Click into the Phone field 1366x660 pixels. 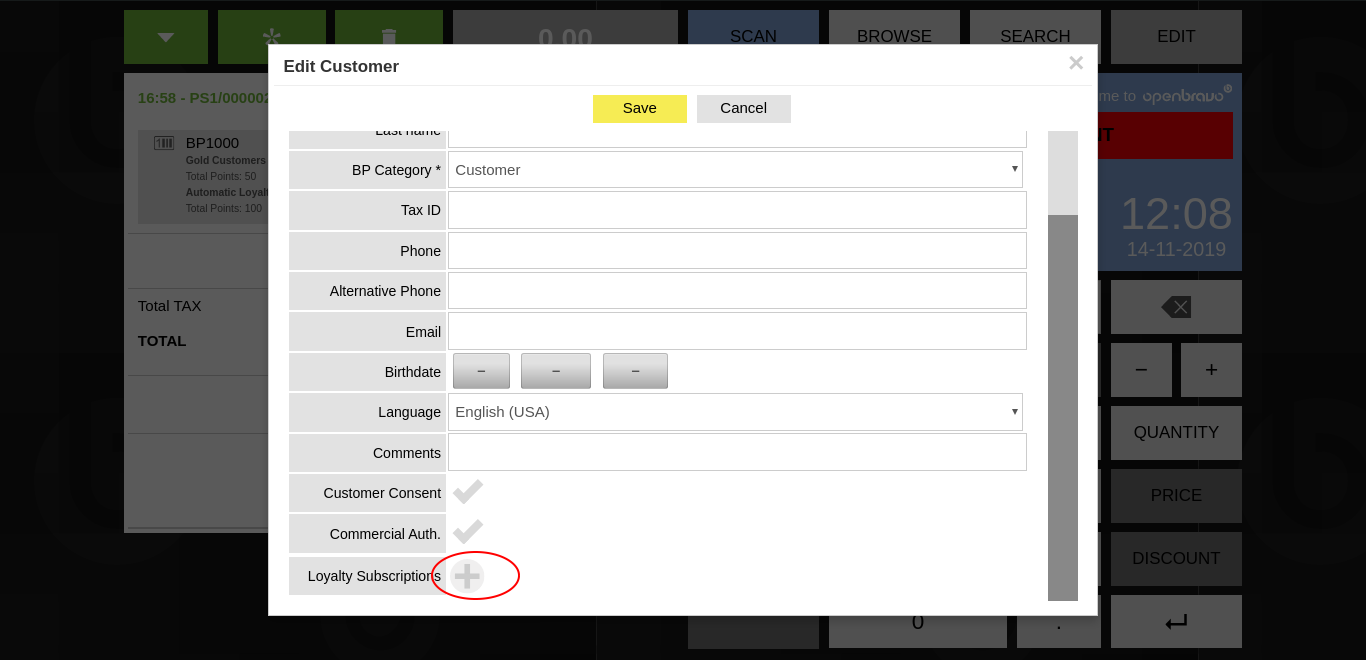point(737,251)
